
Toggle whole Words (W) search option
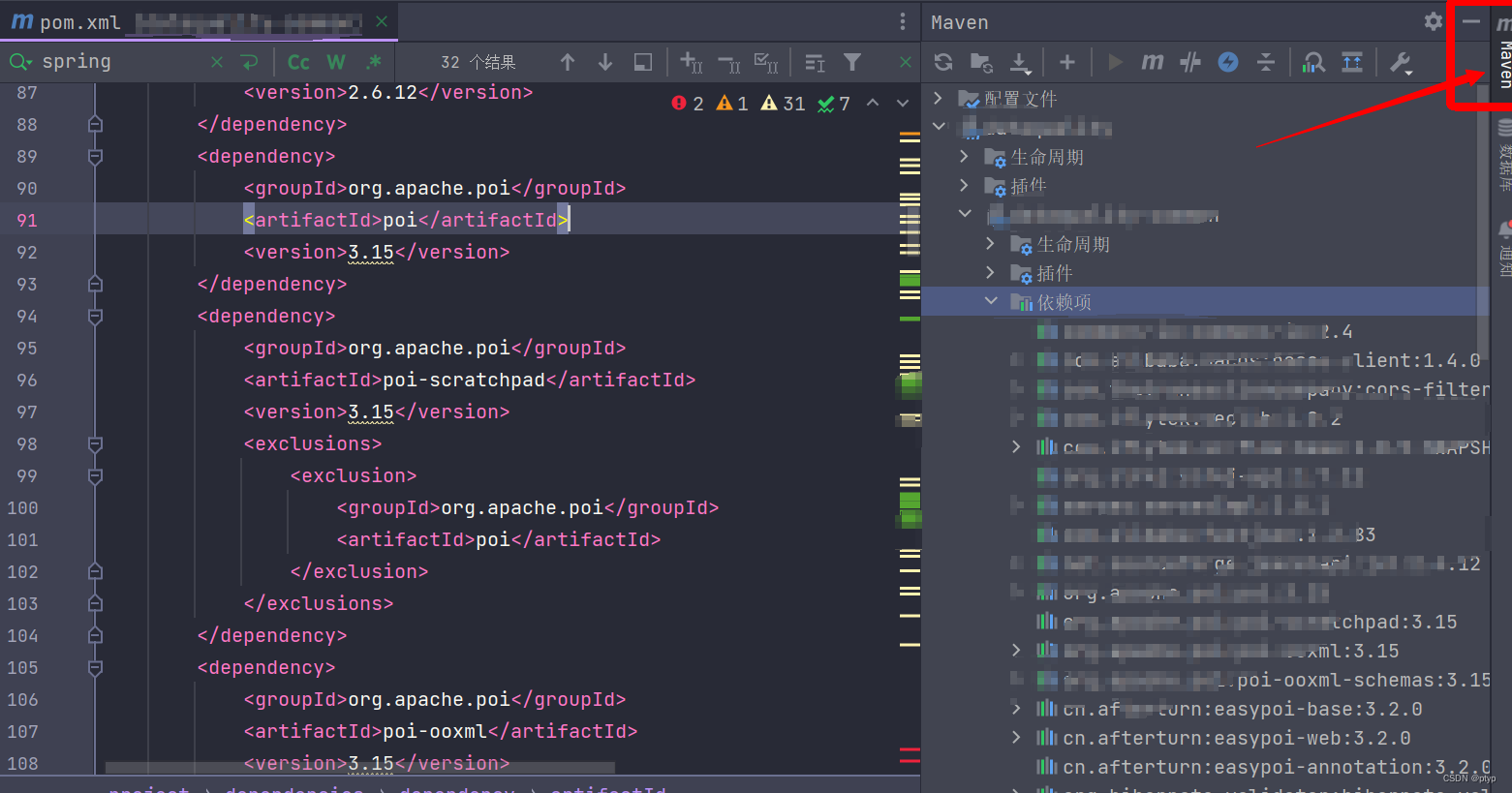(x=336, y=62)
